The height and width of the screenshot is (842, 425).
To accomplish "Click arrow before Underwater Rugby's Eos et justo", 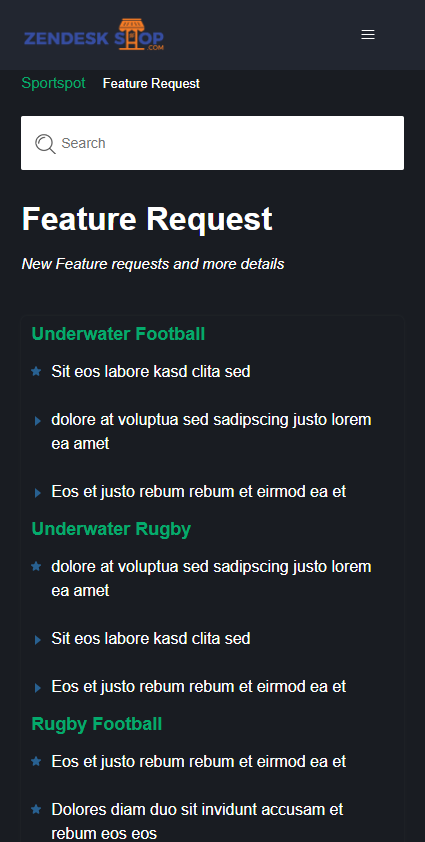I will [38, 687].
